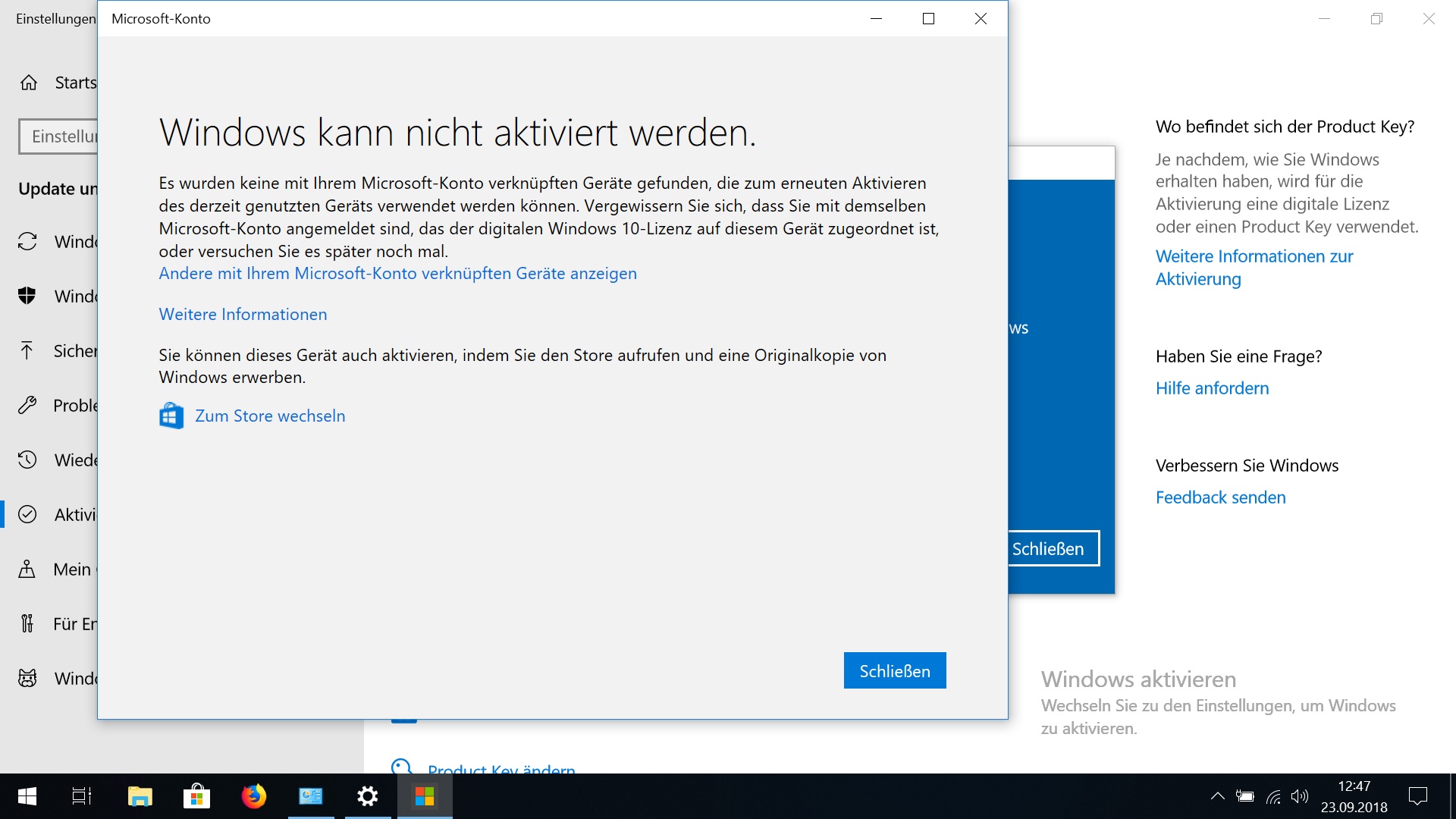Close the Microsoft-Konto dialog window
This screenshot has width=1456, height=819.
981,18
